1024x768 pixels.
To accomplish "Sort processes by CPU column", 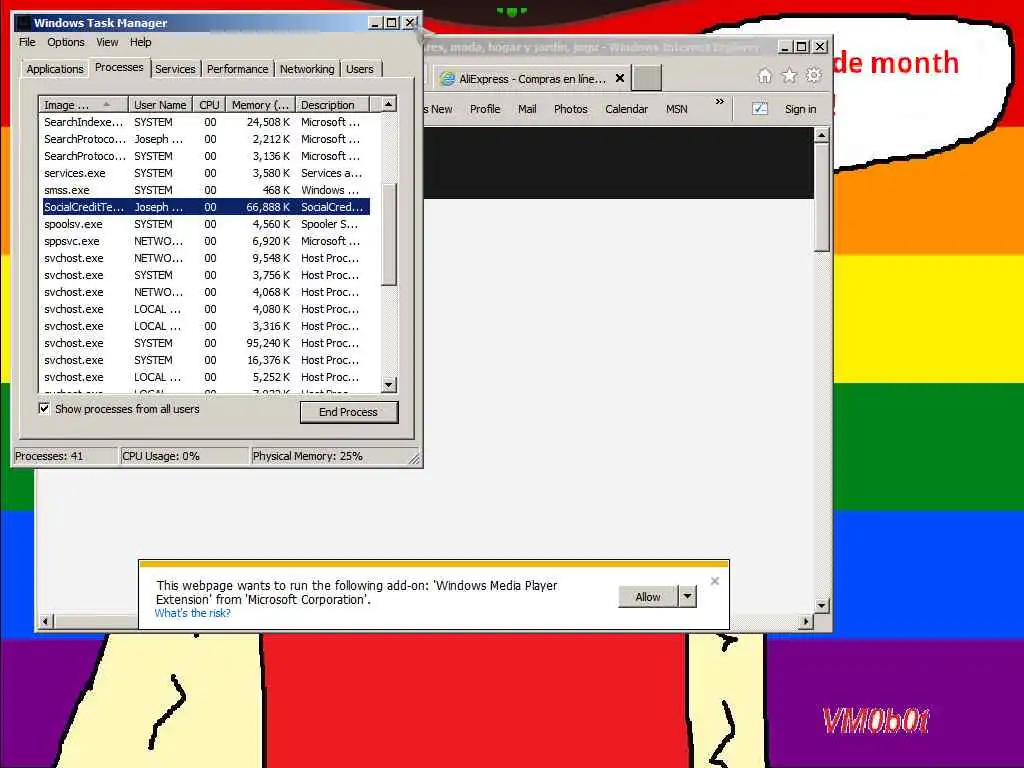I will (x=210, y=104).
